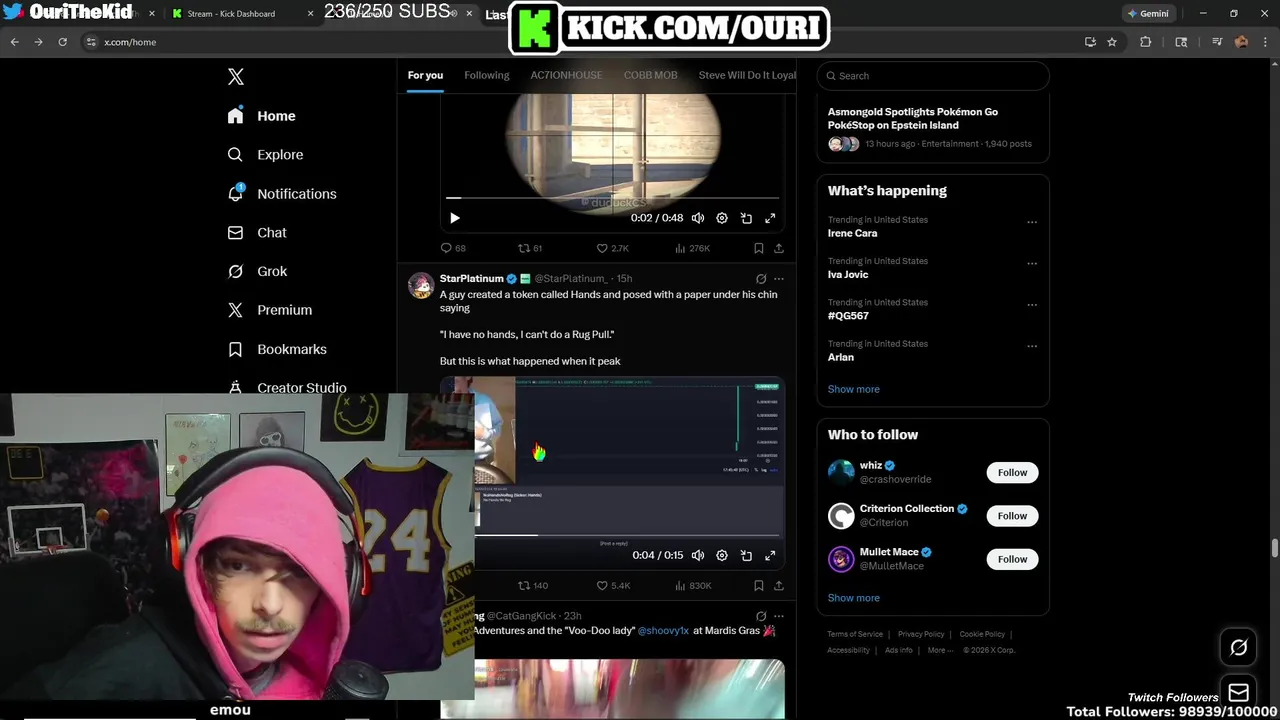
Task: Reload the page in Chrome toolbar
Action: click(x=62, y=42)
